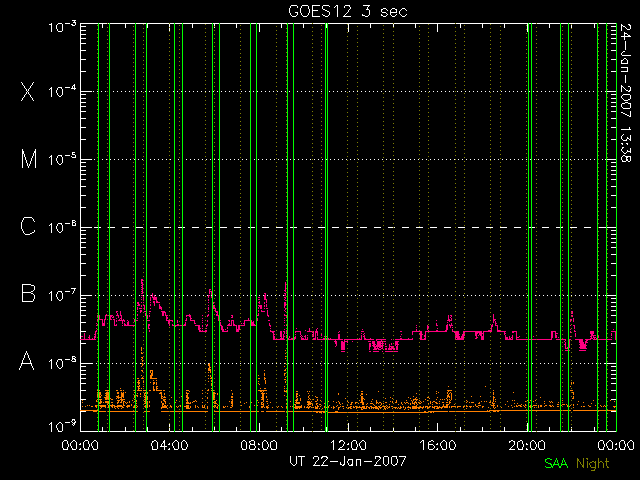This screenshot has height=480, width=640.
Task: Click the 10⁻⁶ y-axis tick label
Action: [x=62, y=227]
